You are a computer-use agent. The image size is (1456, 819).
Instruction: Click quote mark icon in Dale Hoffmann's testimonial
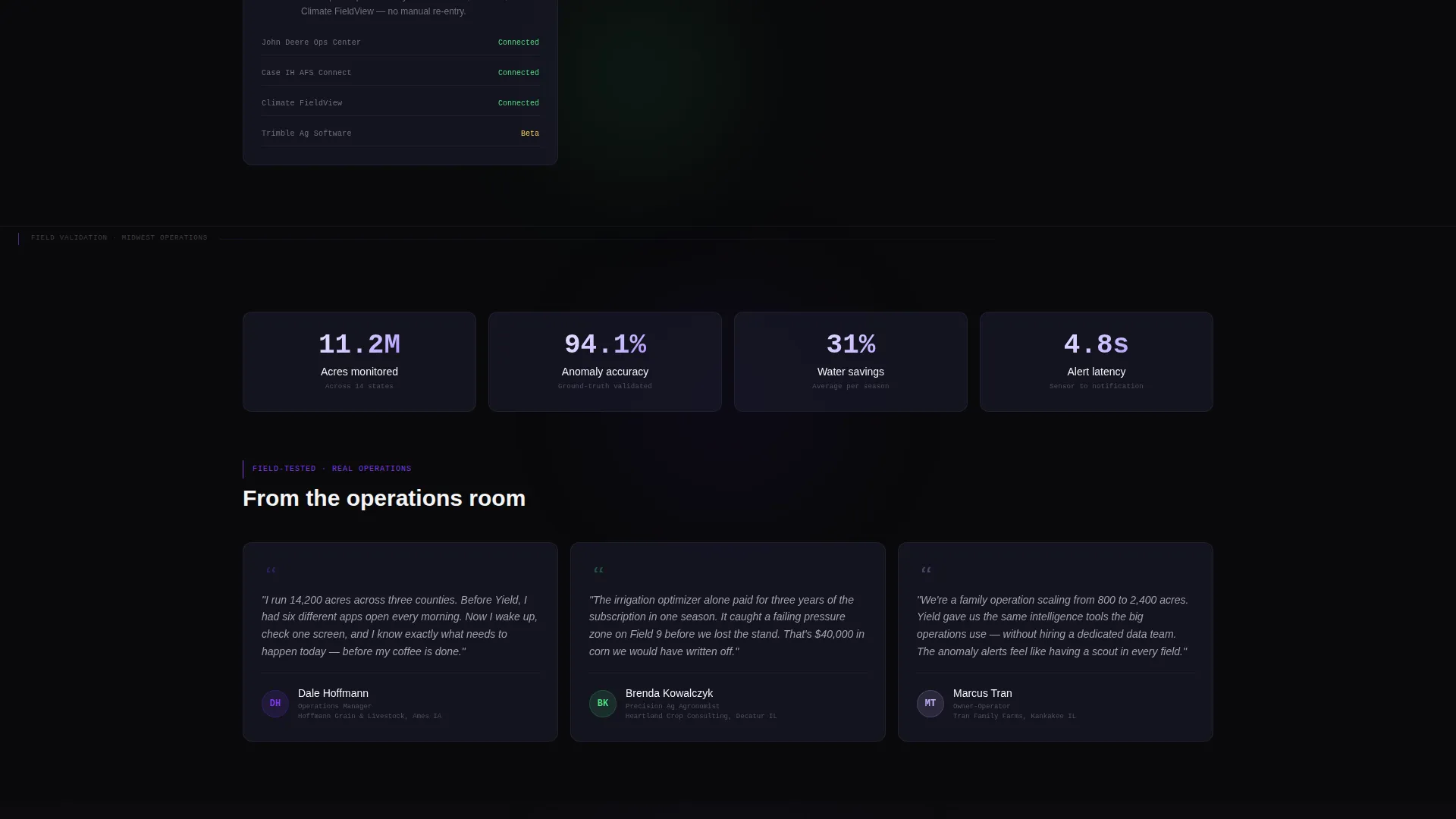pos(271,571)
